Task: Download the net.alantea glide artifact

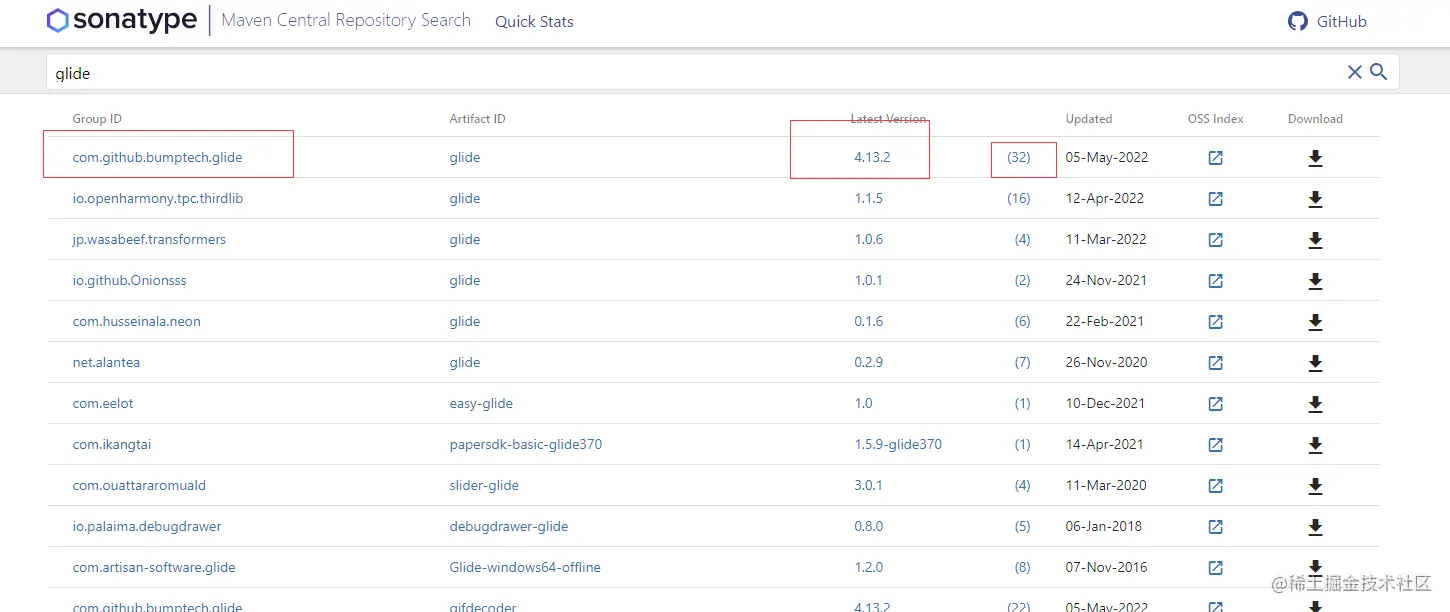Action: [x=1315, y=363]
